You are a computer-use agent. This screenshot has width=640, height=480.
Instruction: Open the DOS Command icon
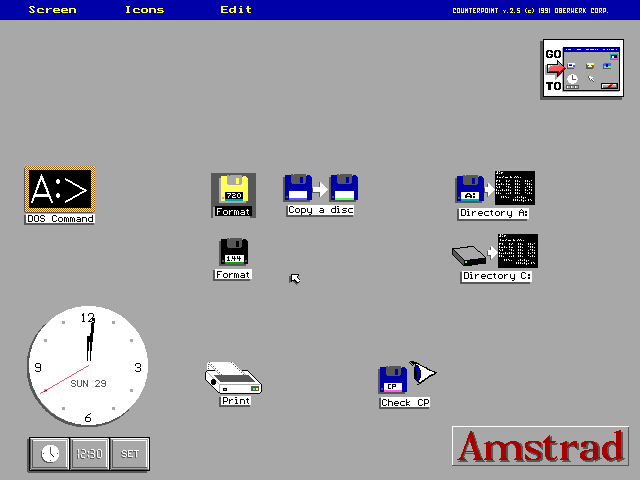pyautogui.click(x=60, y=190)
